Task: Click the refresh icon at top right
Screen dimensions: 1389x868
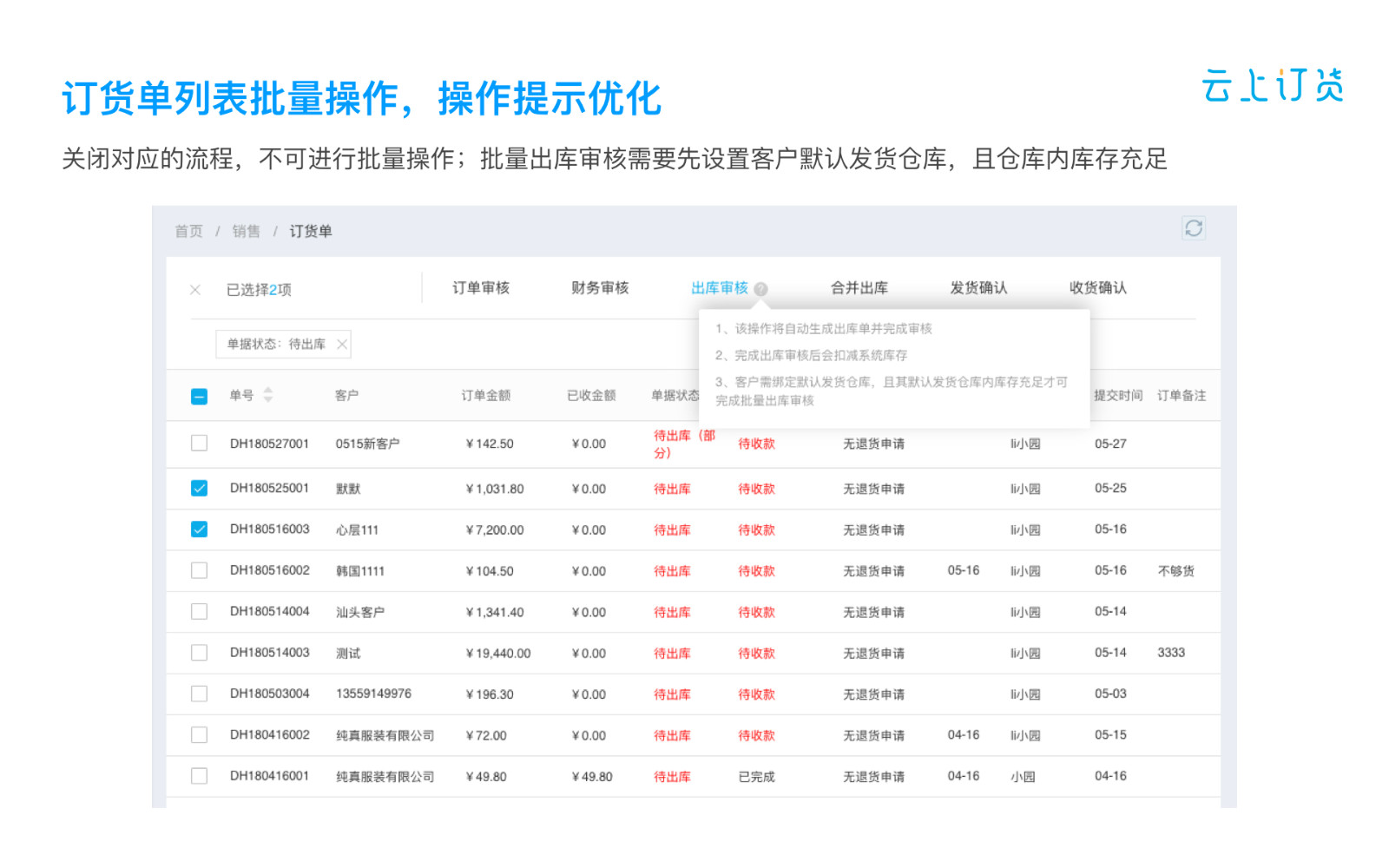Action: pos(1194,228)
